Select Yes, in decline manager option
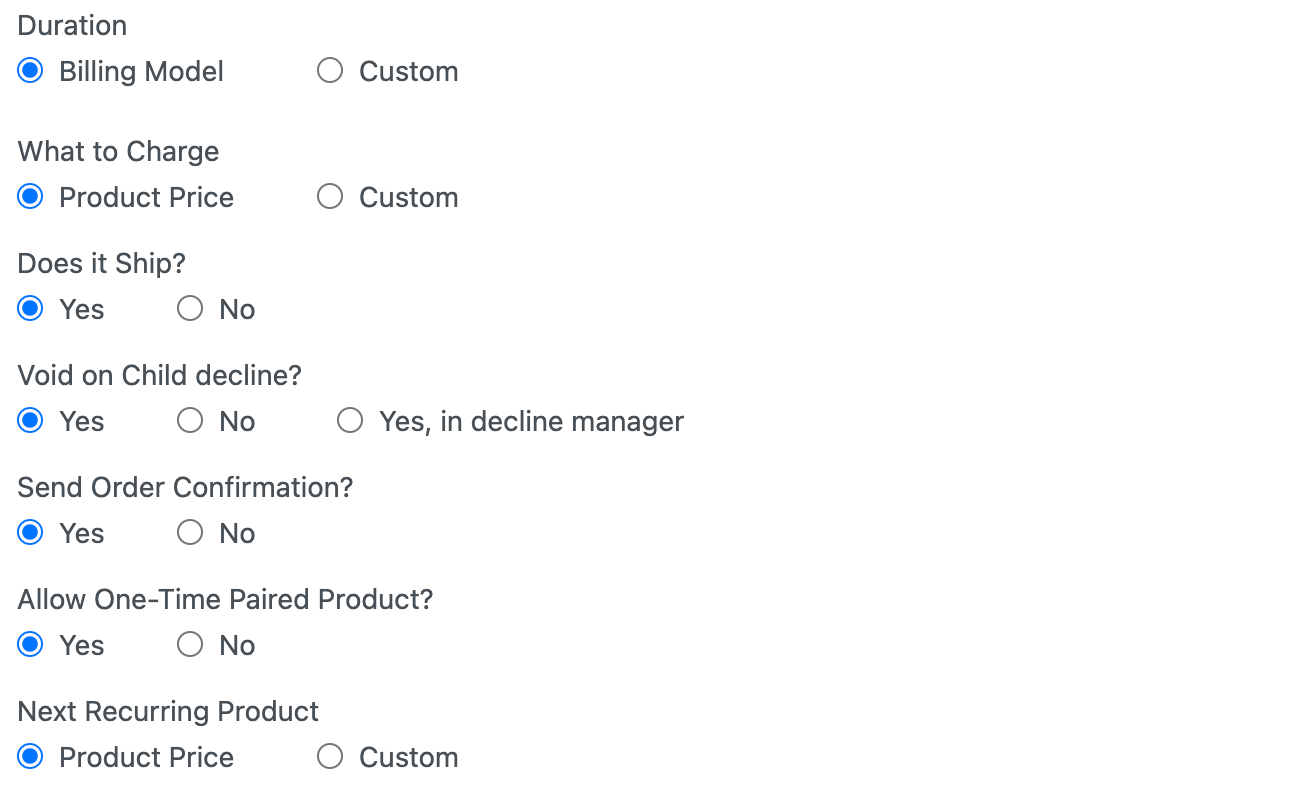This screenshot has height=795, width=1309. (350, 421)
